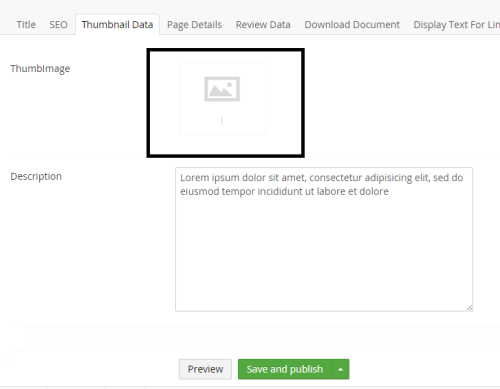This screenshot has height=389, width=500.
Task: Click the word consectetur in the description
Action: 336,178
